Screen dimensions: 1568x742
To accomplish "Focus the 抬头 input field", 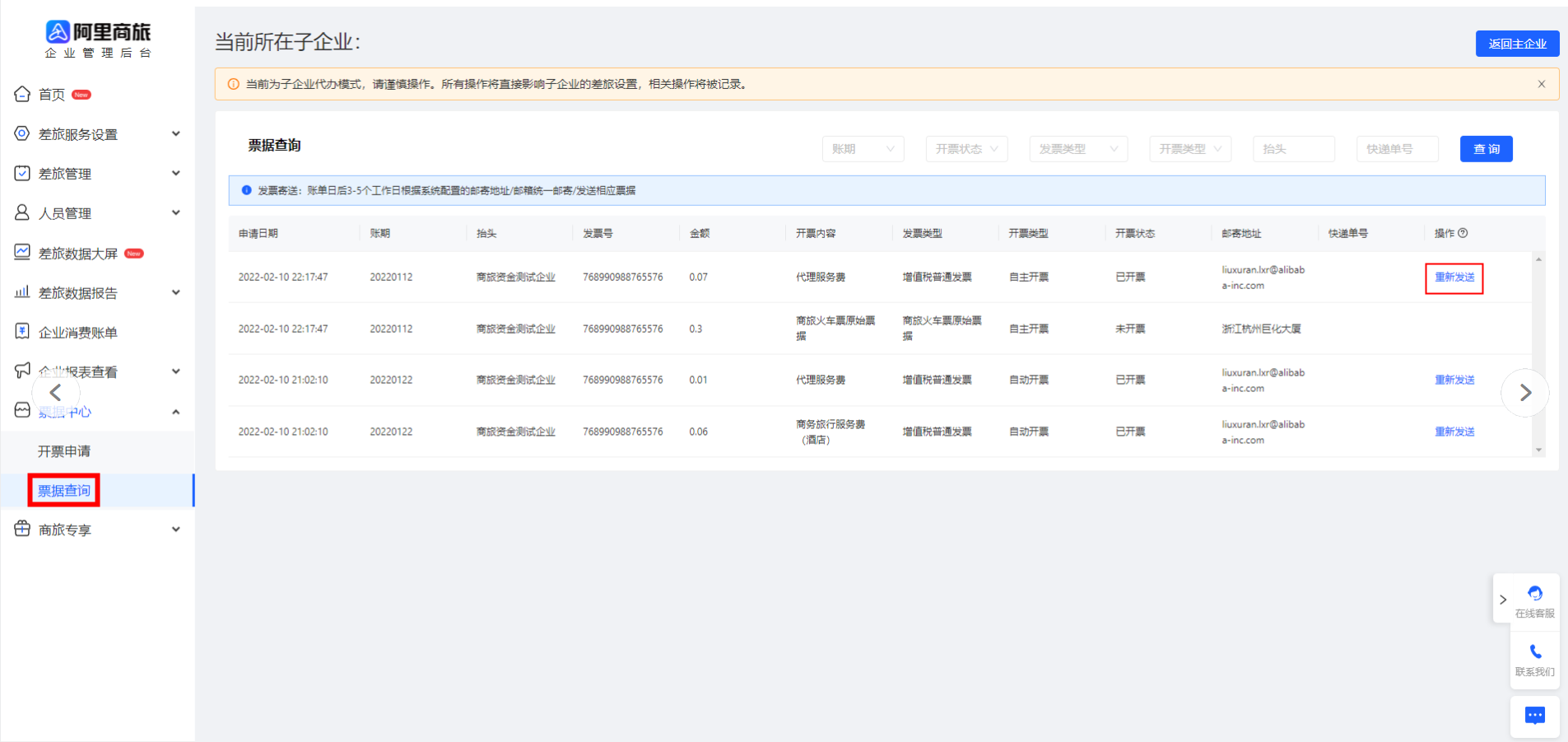I will pos(1294,149).
